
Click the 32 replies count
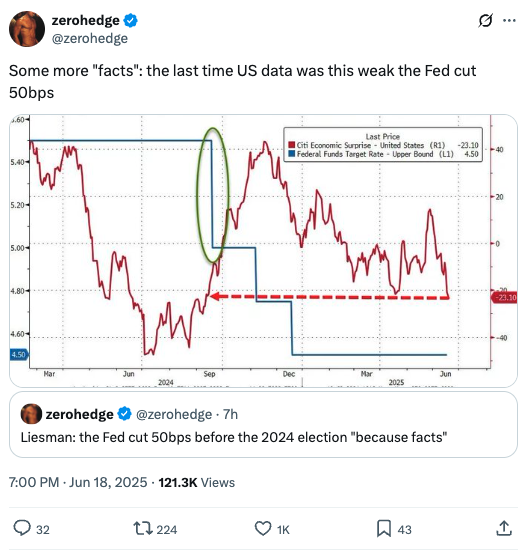pyautogui.click(x=43, y=530)
